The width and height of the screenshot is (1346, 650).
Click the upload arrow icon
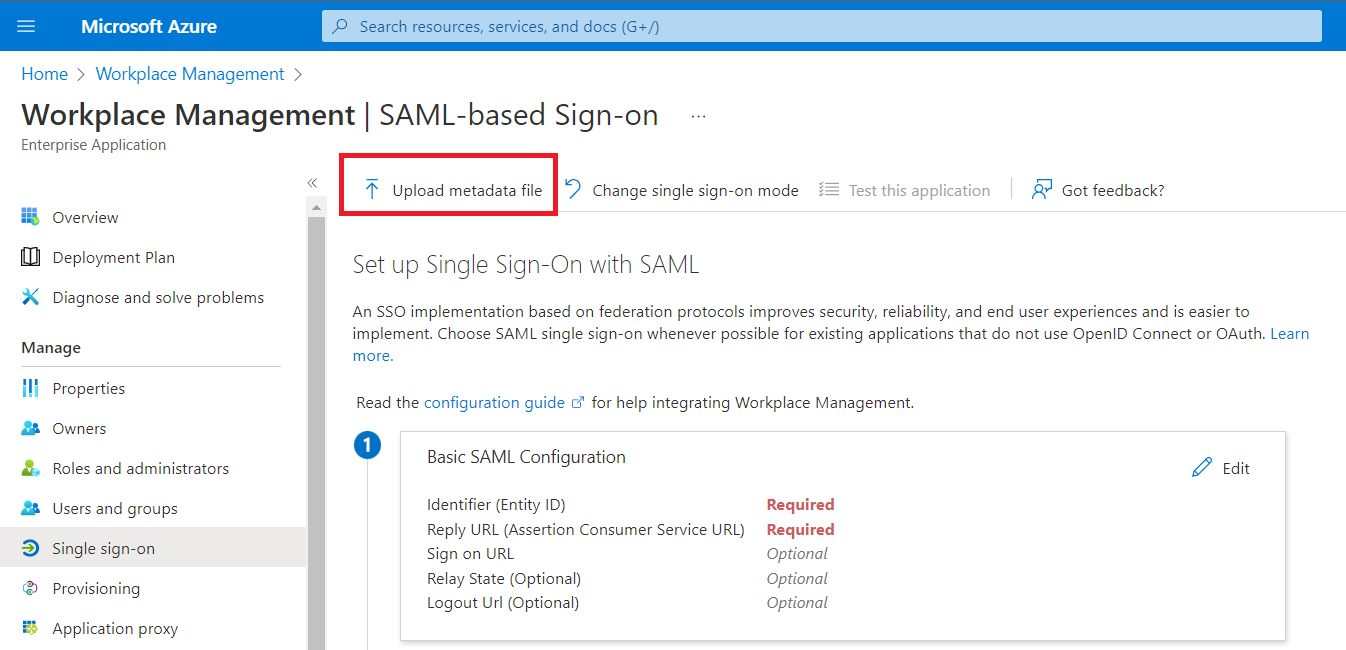(x=372, y=190)
